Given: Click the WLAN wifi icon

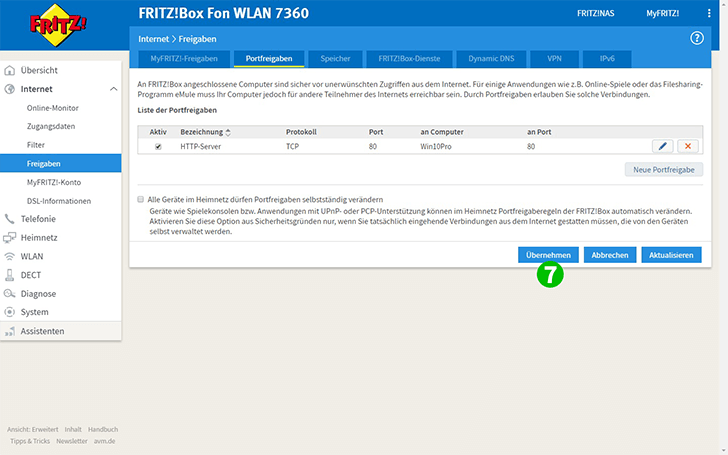Looking at the screenshot, I should [9, 256].
